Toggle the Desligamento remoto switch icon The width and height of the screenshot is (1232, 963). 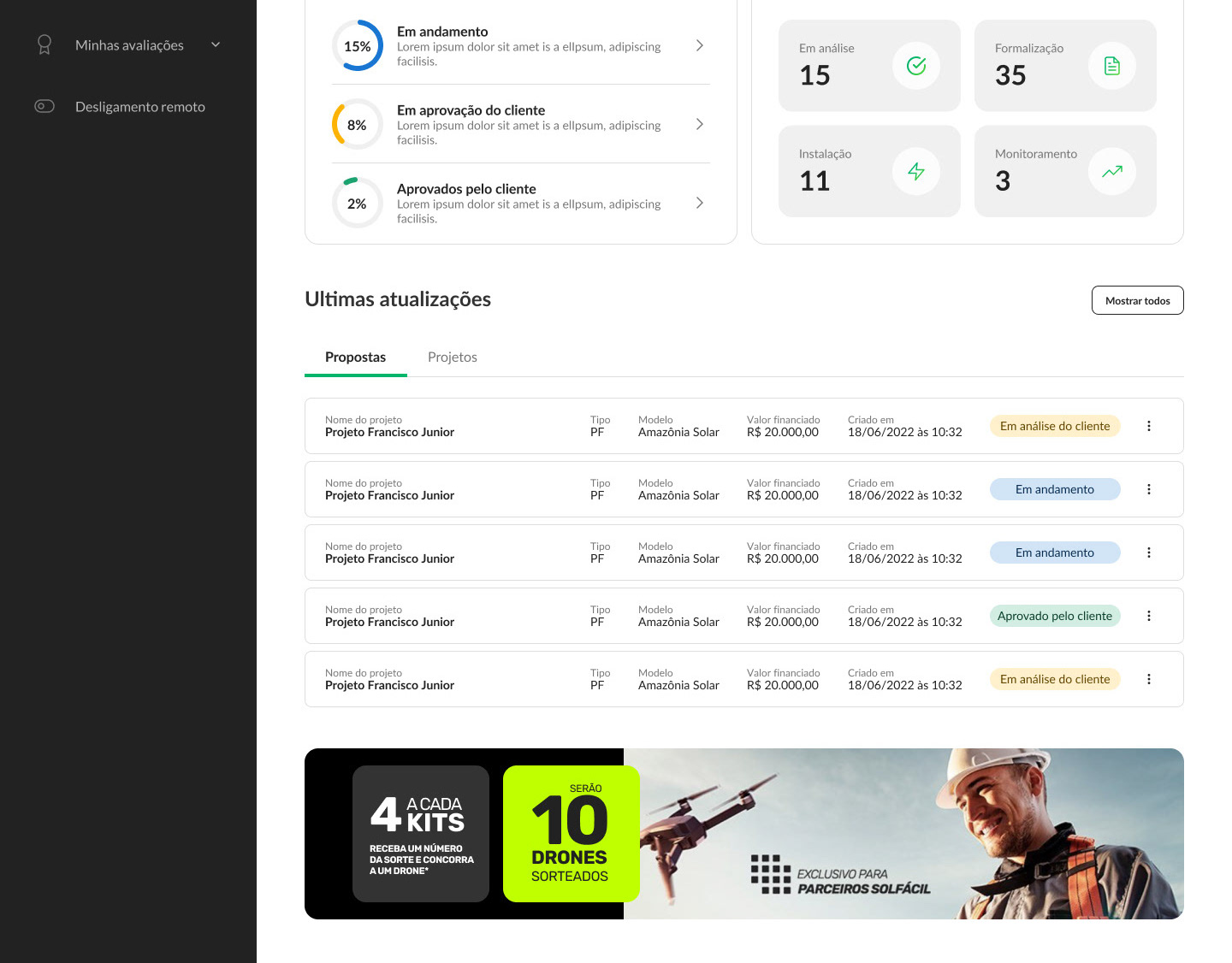(x=44, y=106)
